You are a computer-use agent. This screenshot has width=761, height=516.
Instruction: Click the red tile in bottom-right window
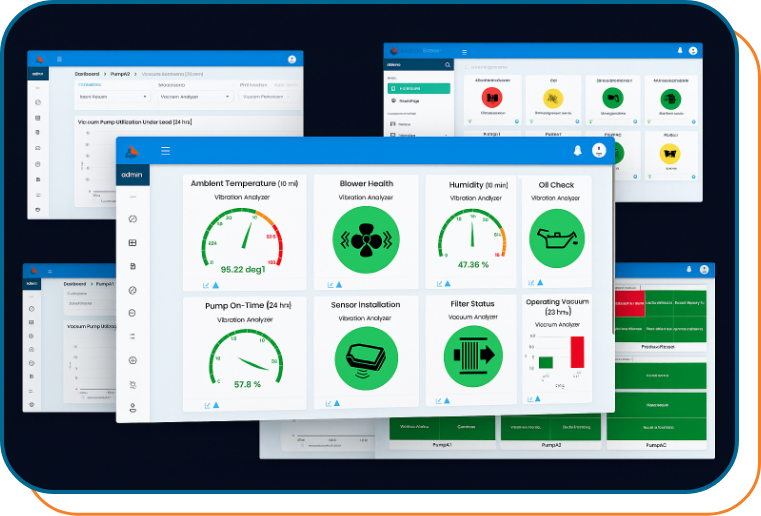pos(629,303)
